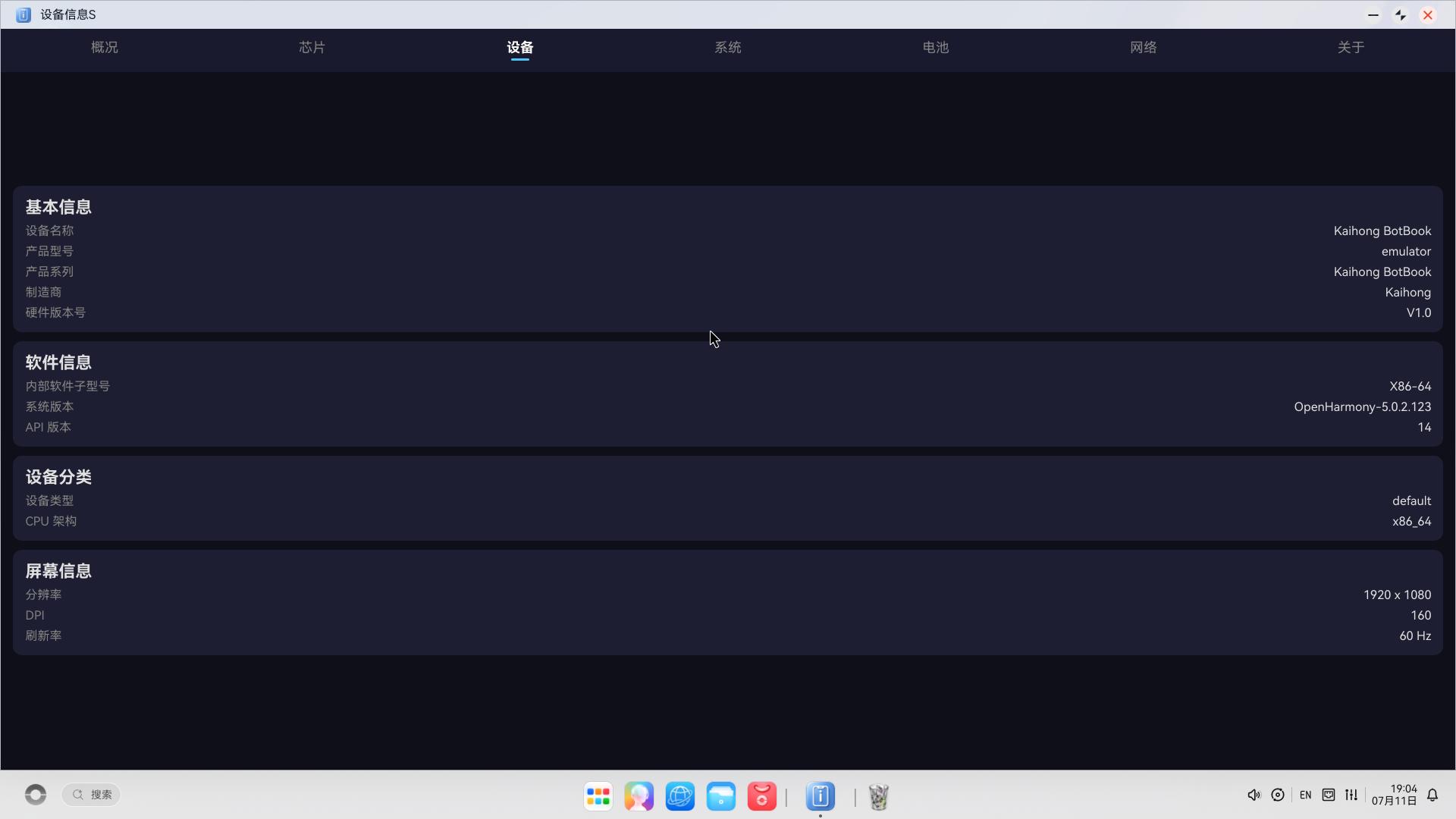The height and width of the screenshot is (819, 1456).
Task: Select the 设备 tab
Action: 520,47
